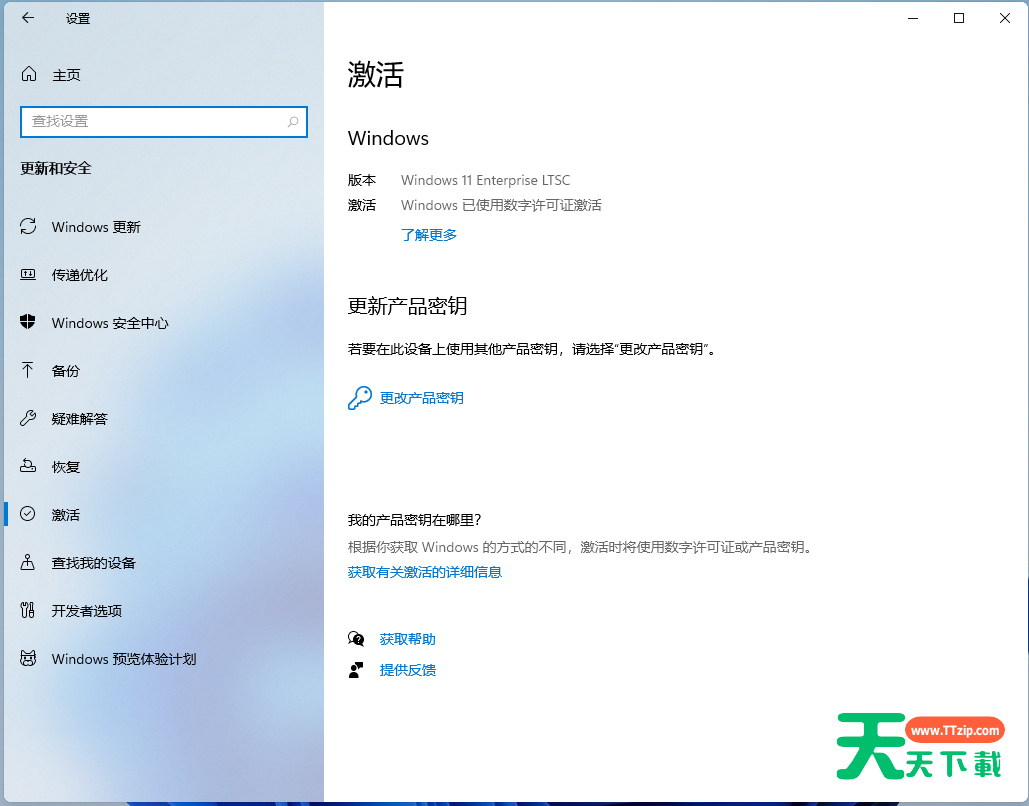Click the 疑难解答 wrench icon

point(28,418)
